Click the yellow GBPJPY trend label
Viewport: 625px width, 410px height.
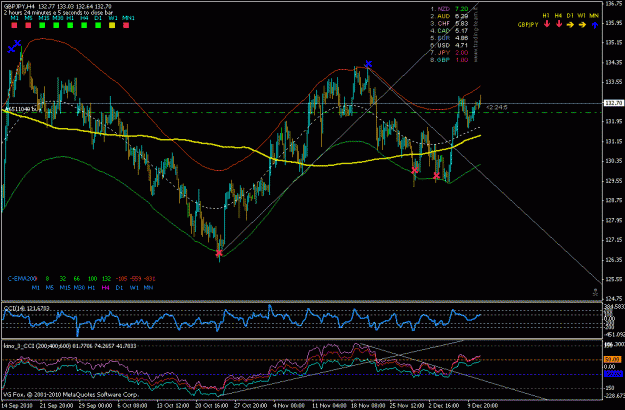tap(528, 25)
